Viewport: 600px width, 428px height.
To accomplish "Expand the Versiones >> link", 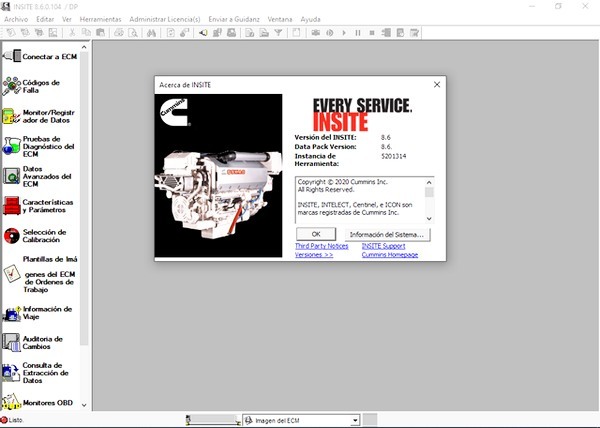I will coord(314,255).
